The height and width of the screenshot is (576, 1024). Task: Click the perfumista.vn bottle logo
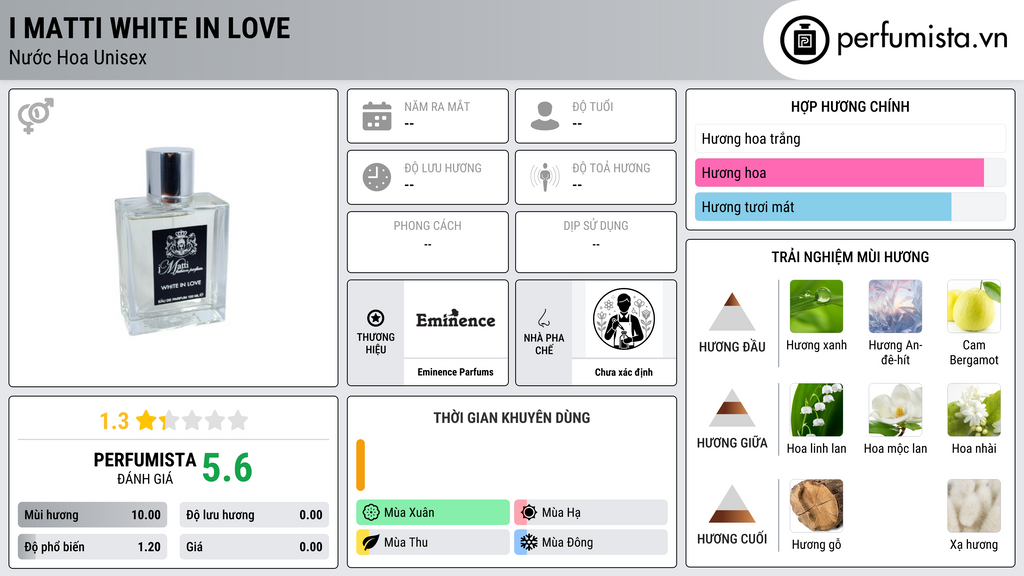pos(805,40)
